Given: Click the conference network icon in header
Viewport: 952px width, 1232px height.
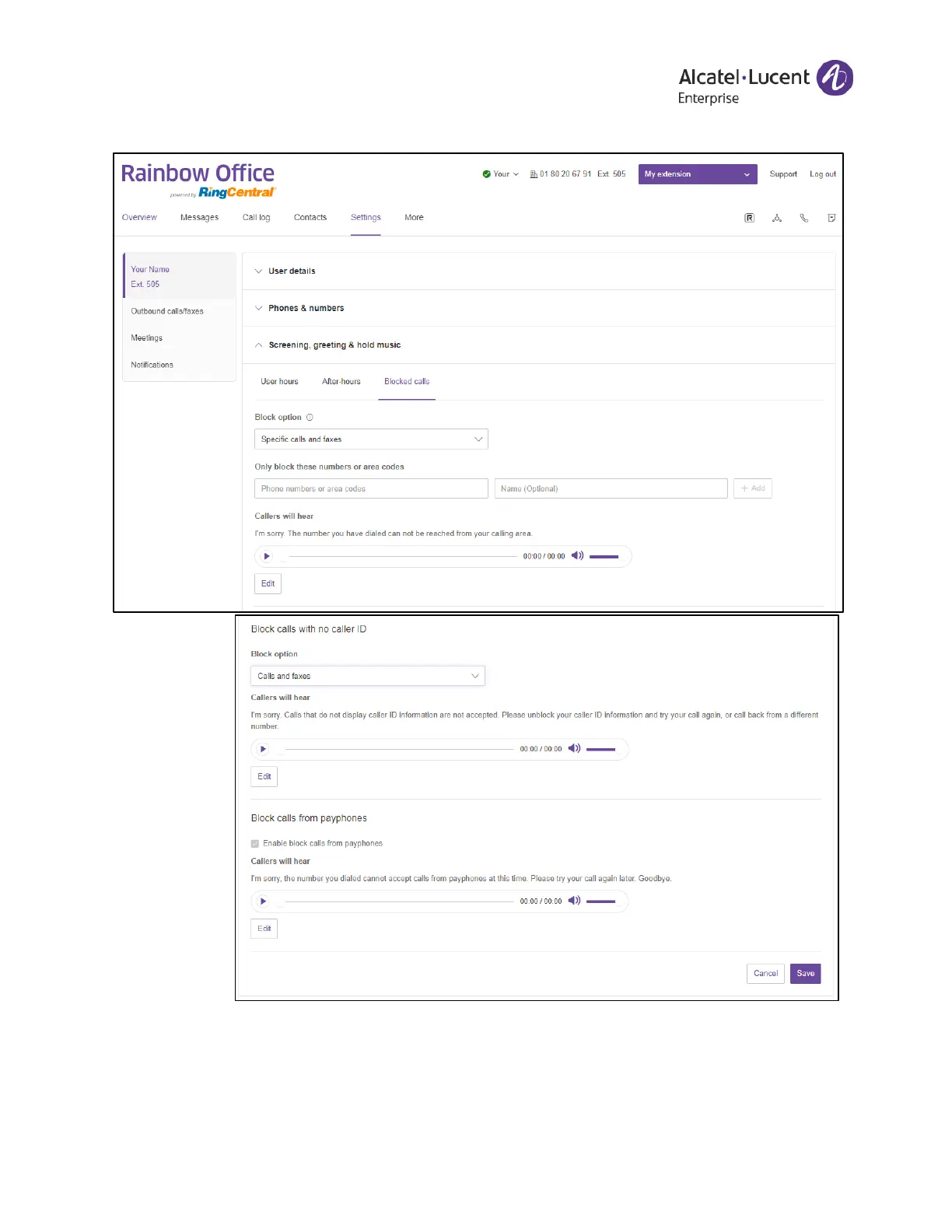Looking at the screenshot, I should 776,219.
